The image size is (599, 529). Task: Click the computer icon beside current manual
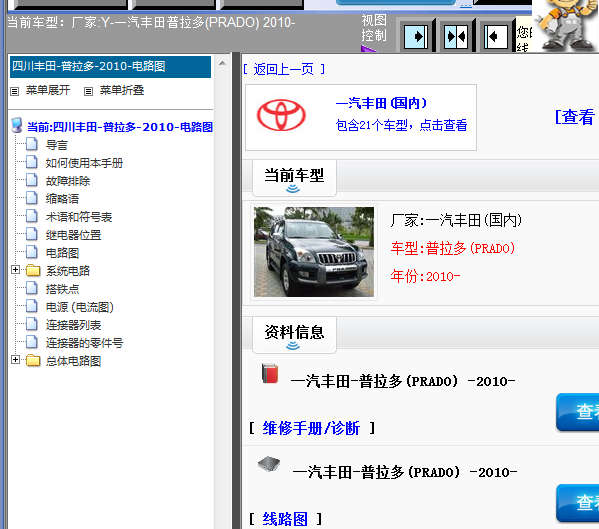point(17,126)
